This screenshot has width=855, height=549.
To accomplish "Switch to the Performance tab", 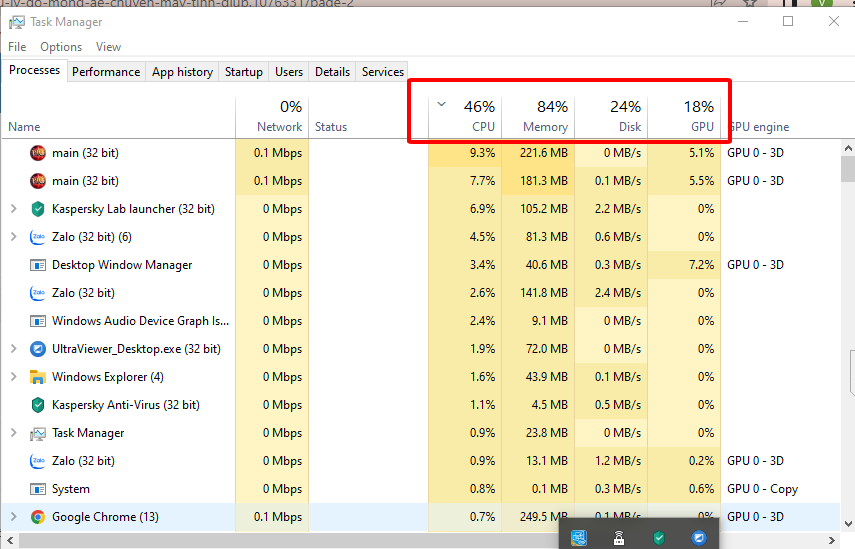I will coord(106,72).
